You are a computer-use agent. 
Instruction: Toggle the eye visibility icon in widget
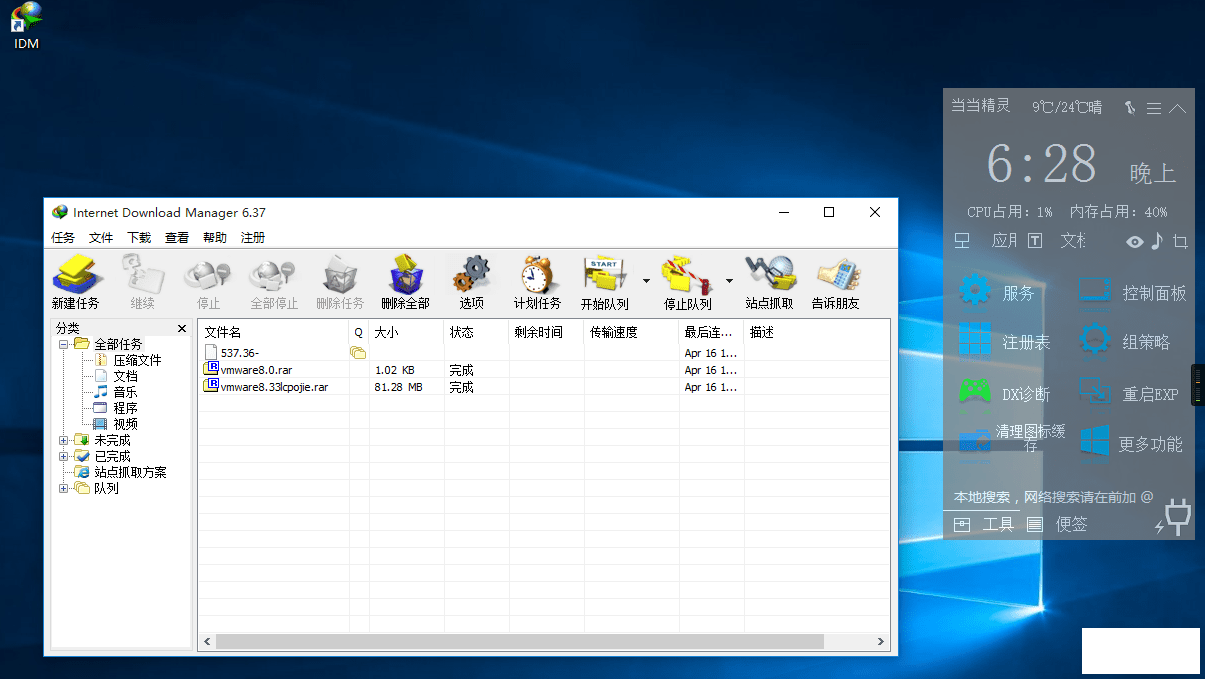pos(1135,241)
